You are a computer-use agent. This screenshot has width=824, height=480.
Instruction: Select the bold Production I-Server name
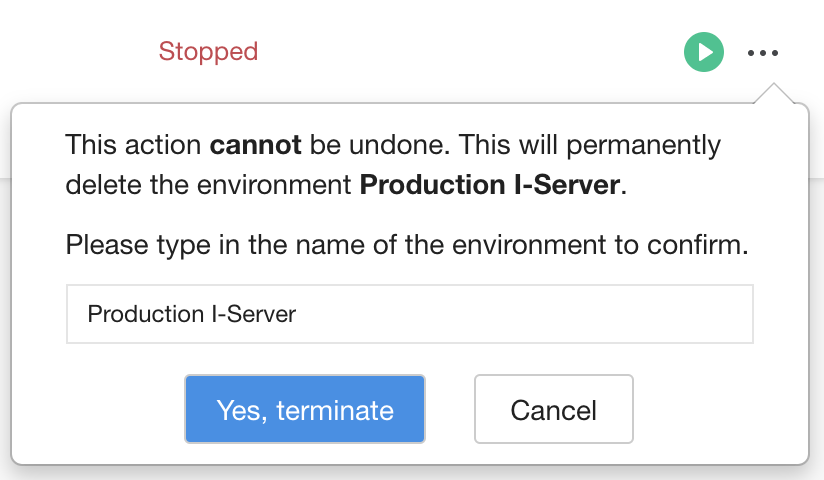coord(489,185)
